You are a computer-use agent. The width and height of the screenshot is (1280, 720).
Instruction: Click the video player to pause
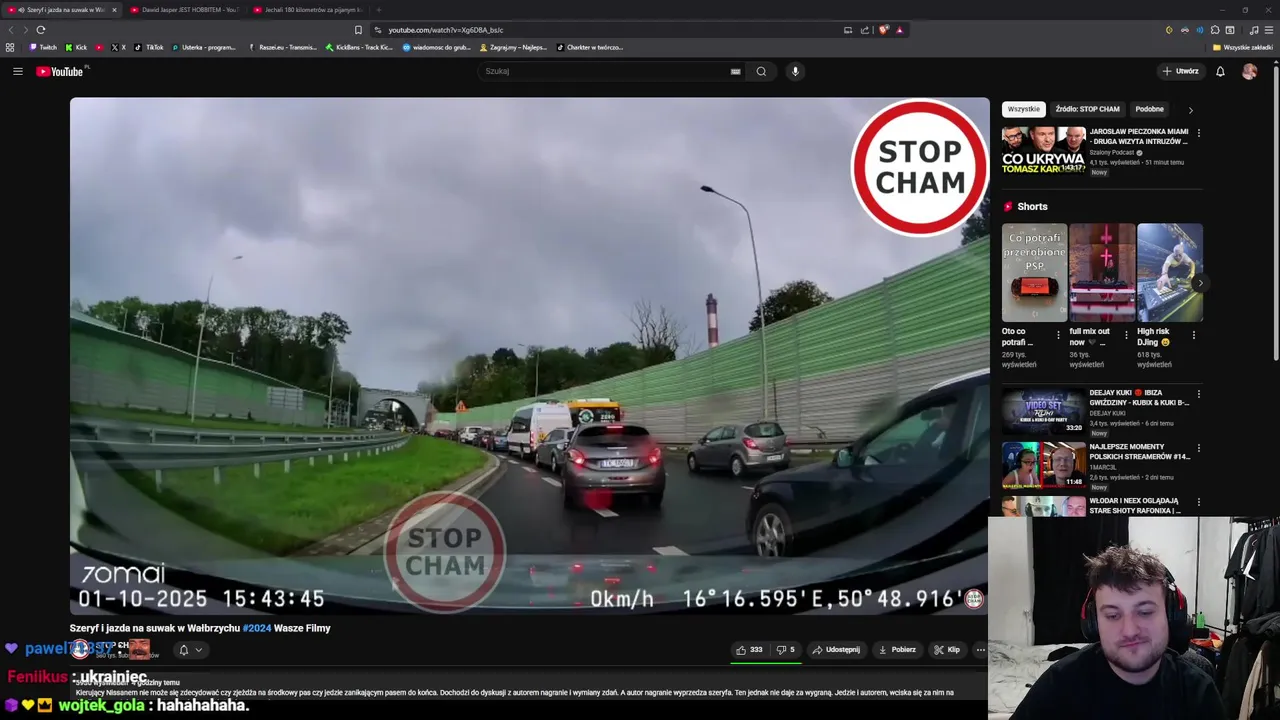(529, 355)
